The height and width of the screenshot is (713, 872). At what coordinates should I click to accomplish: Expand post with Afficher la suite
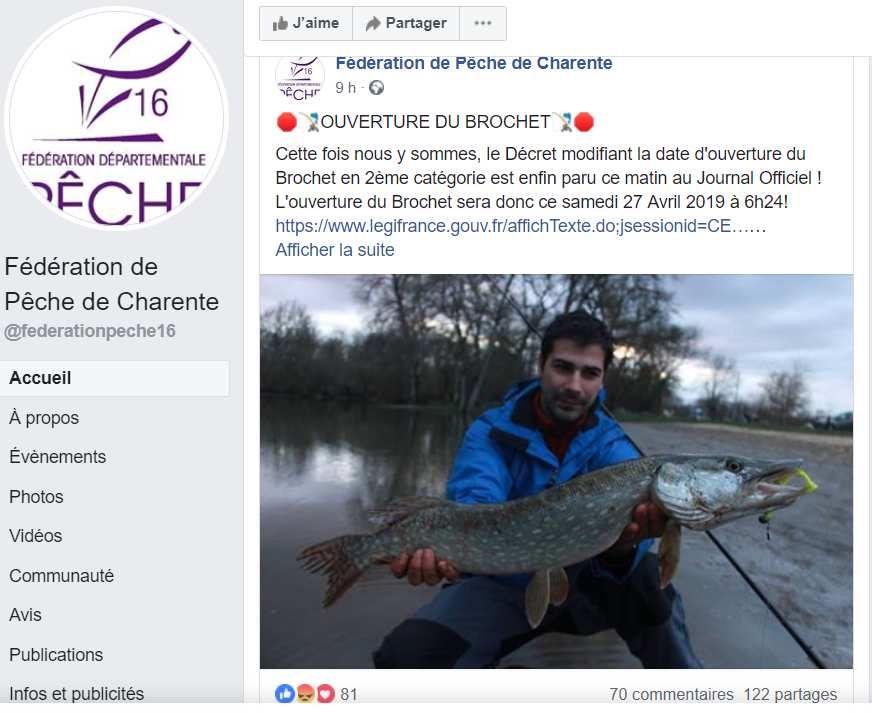[x=335, y=250]
